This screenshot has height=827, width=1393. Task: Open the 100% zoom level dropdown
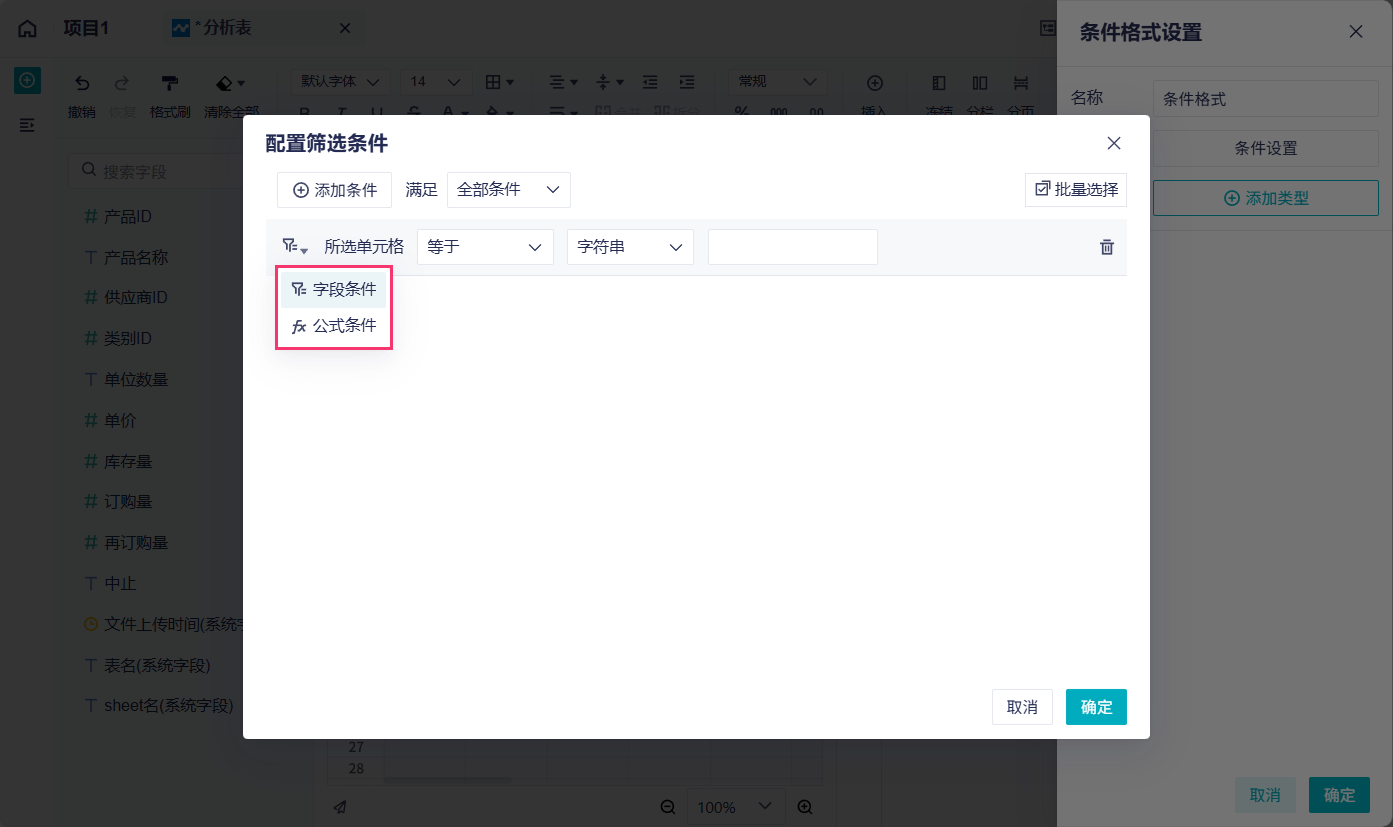coord(735,807)
